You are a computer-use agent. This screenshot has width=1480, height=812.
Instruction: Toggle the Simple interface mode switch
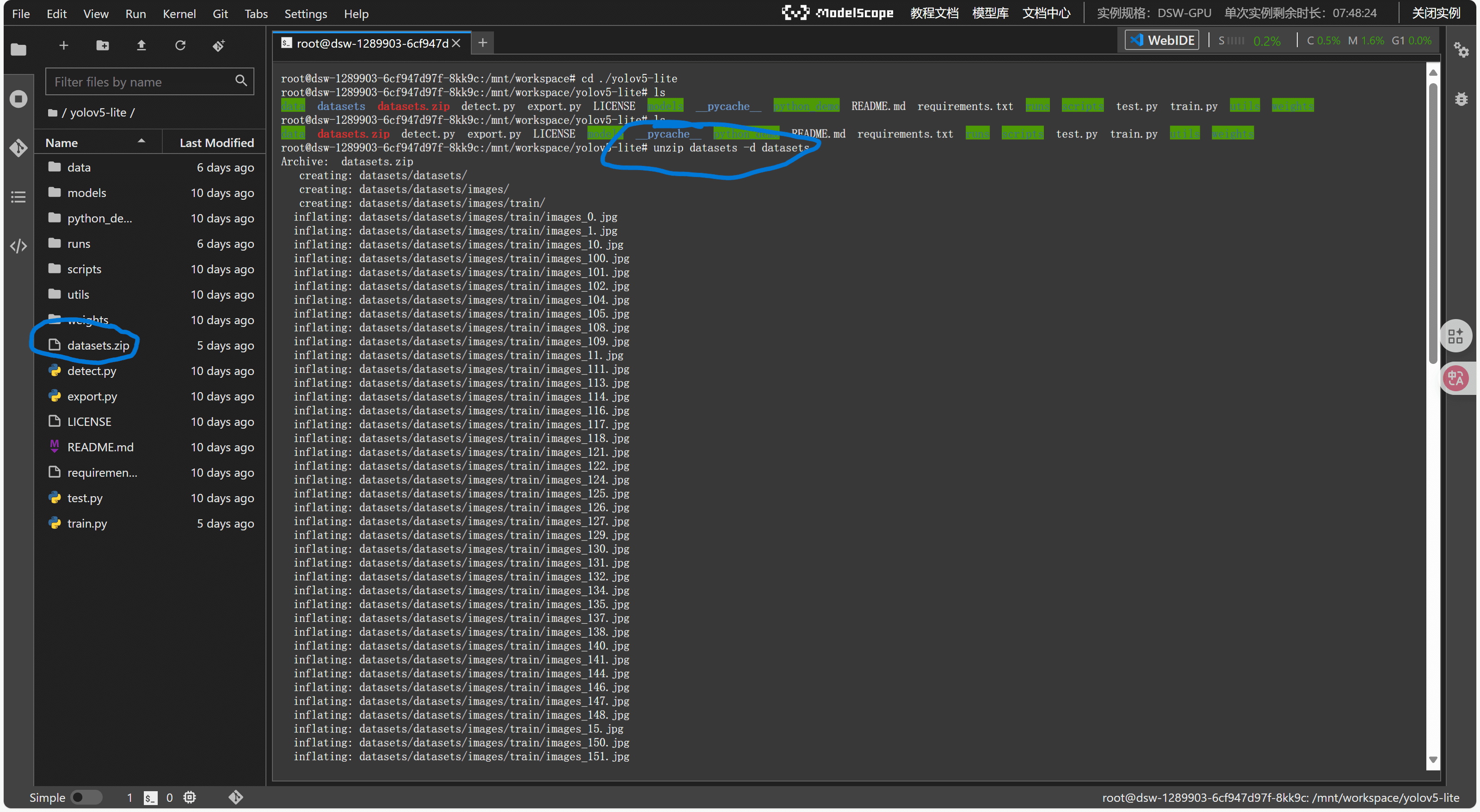(x=86, y=798)
